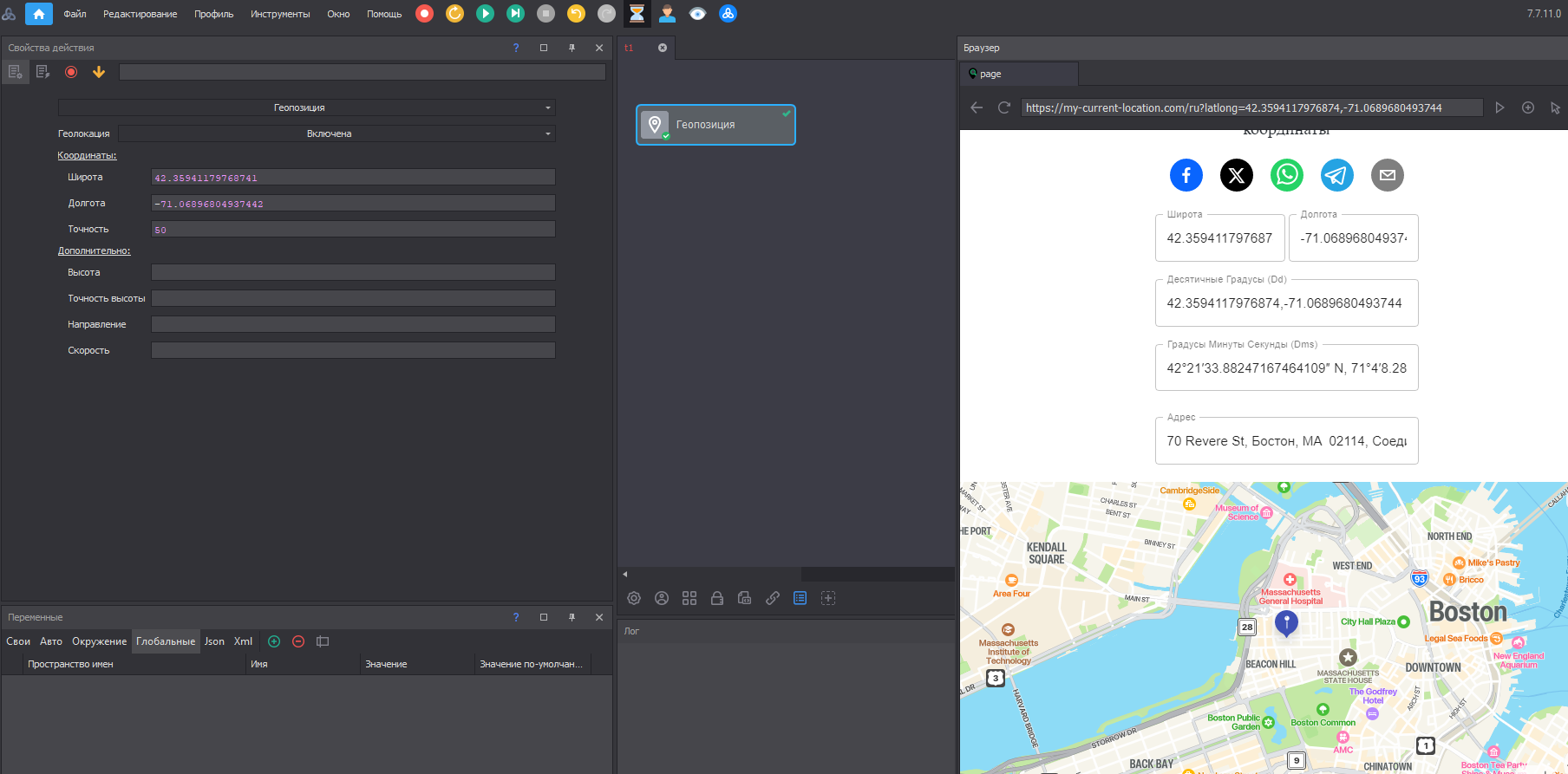Click the Направление input field
The image size is (1568, 774).
click(353, 324)
